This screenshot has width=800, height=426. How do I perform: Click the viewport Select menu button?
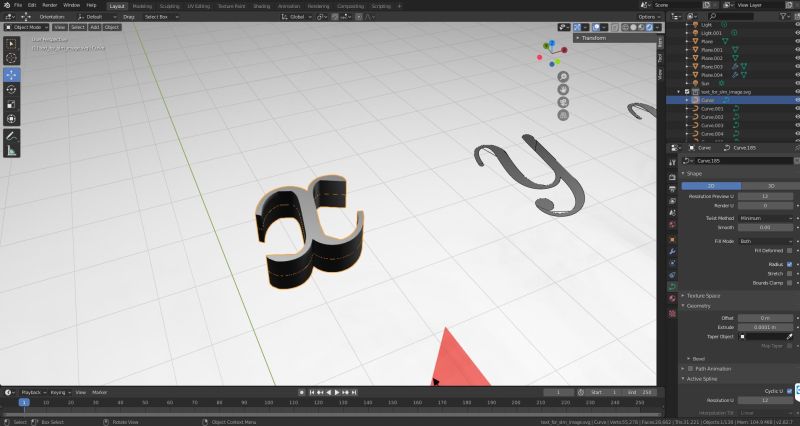point(78,27)
